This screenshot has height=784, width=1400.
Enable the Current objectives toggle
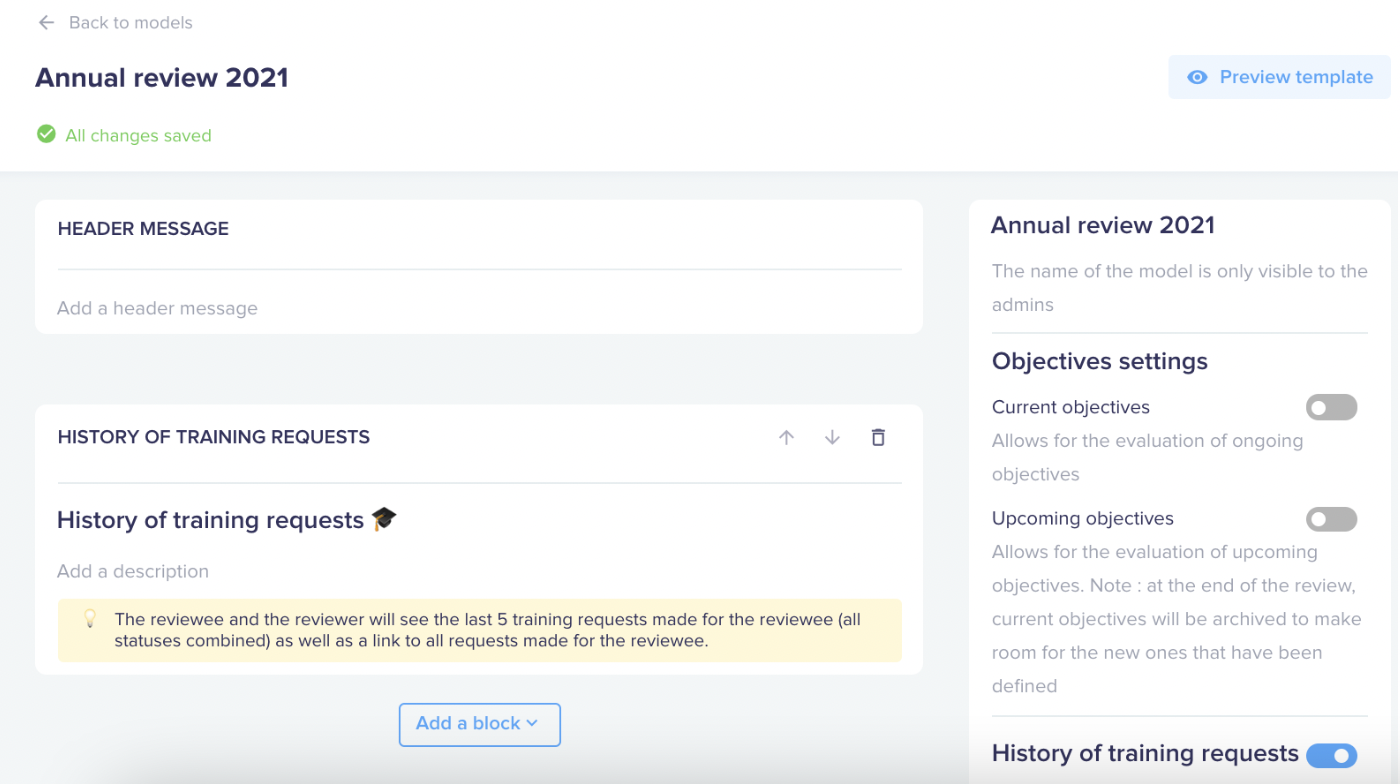(x=1331, y=407)
